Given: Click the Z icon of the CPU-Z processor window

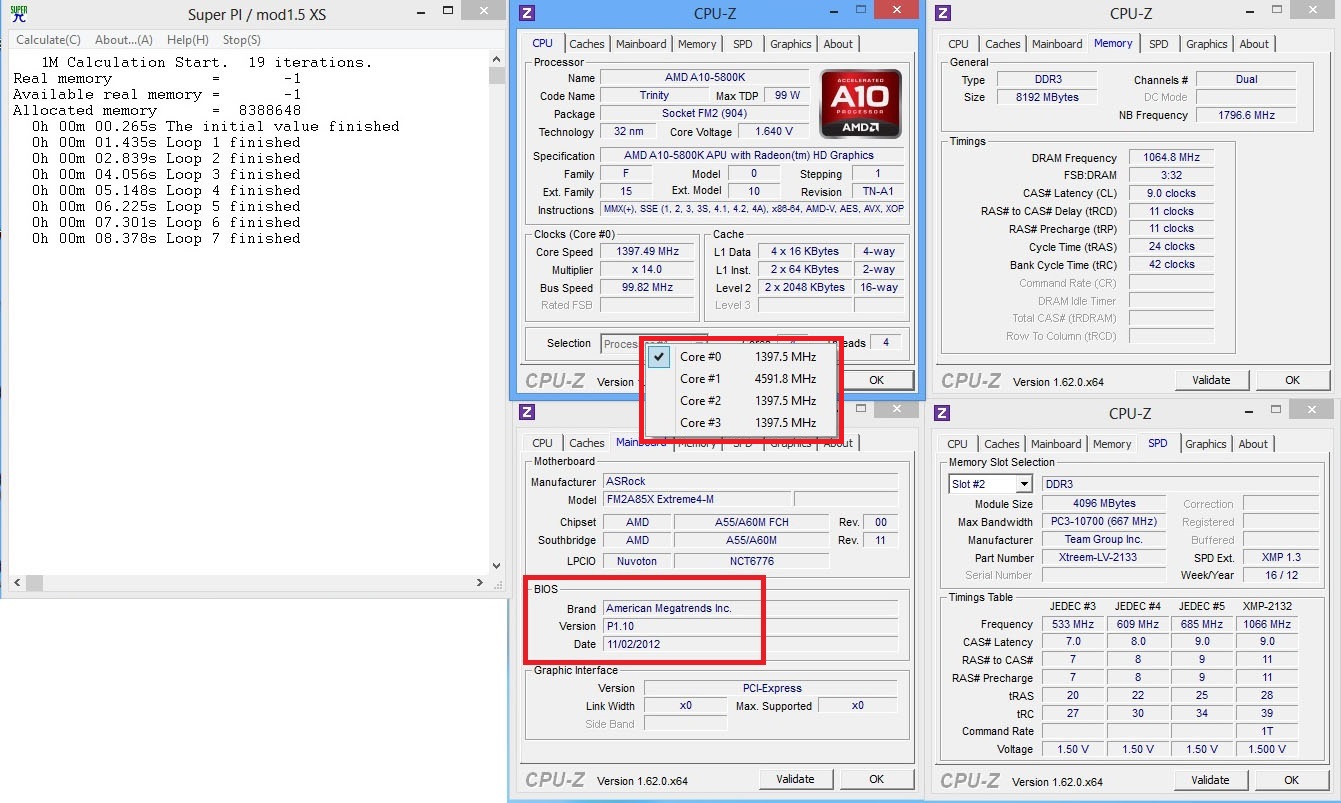Looking at the screenshot, I should (x=528, y=13).
